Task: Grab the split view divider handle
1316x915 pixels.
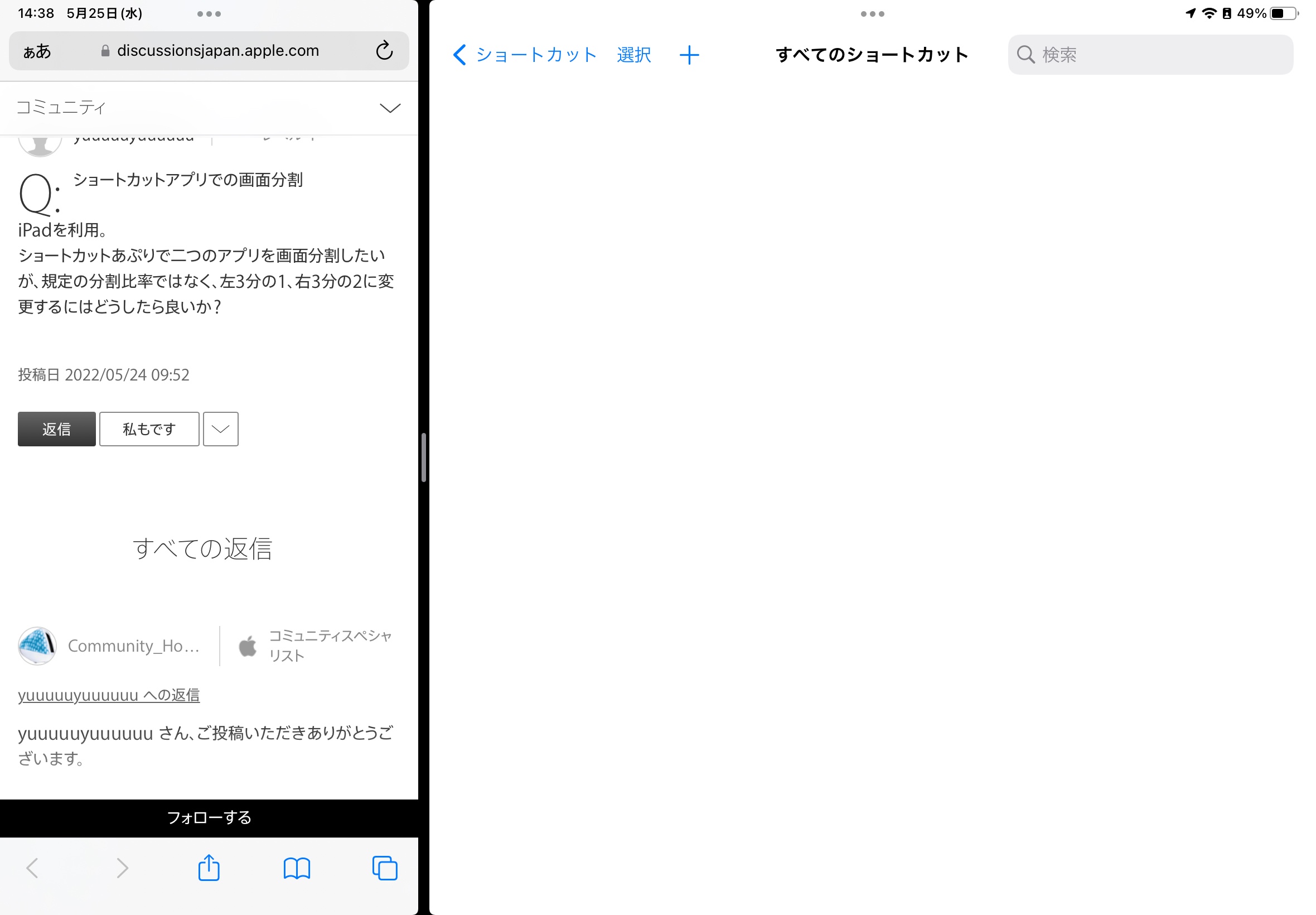Action: [x=423, y=458]
